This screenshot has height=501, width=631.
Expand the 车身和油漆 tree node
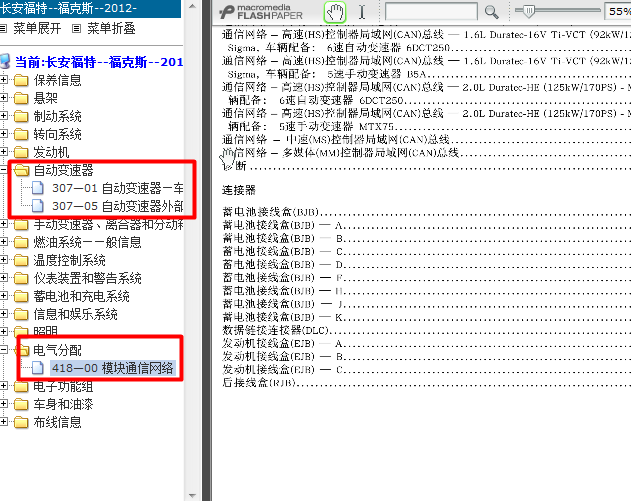point(3,404)
